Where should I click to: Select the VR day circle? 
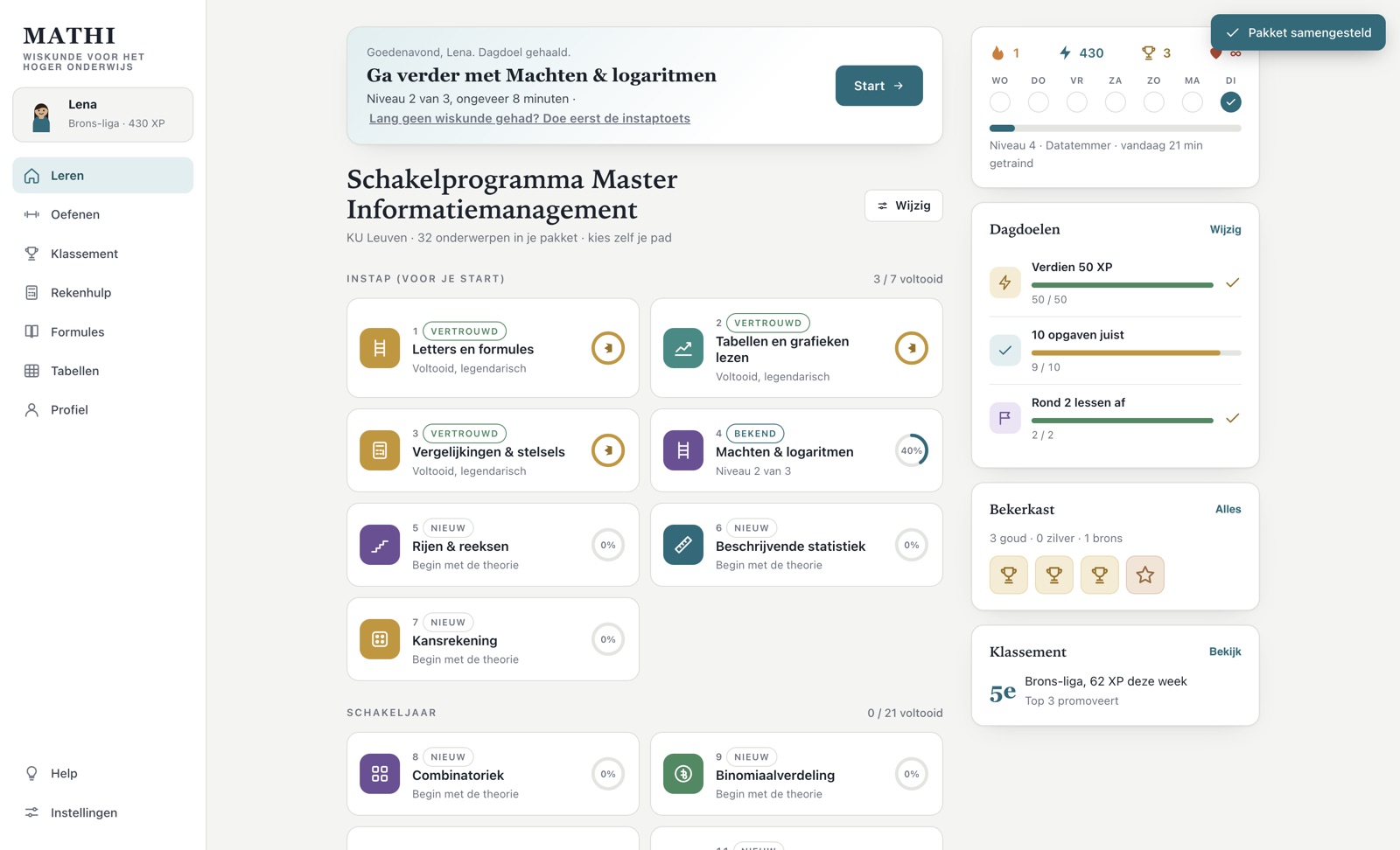1077,102
